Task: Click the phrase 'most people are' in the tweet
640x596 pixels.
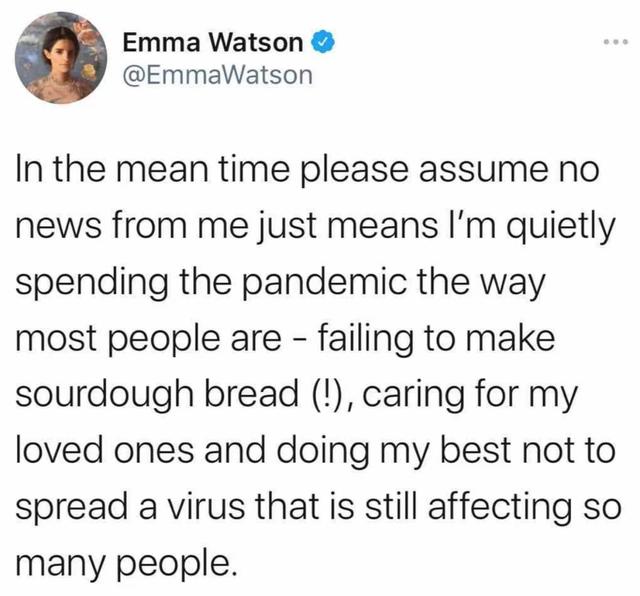Action: (148, 339)
